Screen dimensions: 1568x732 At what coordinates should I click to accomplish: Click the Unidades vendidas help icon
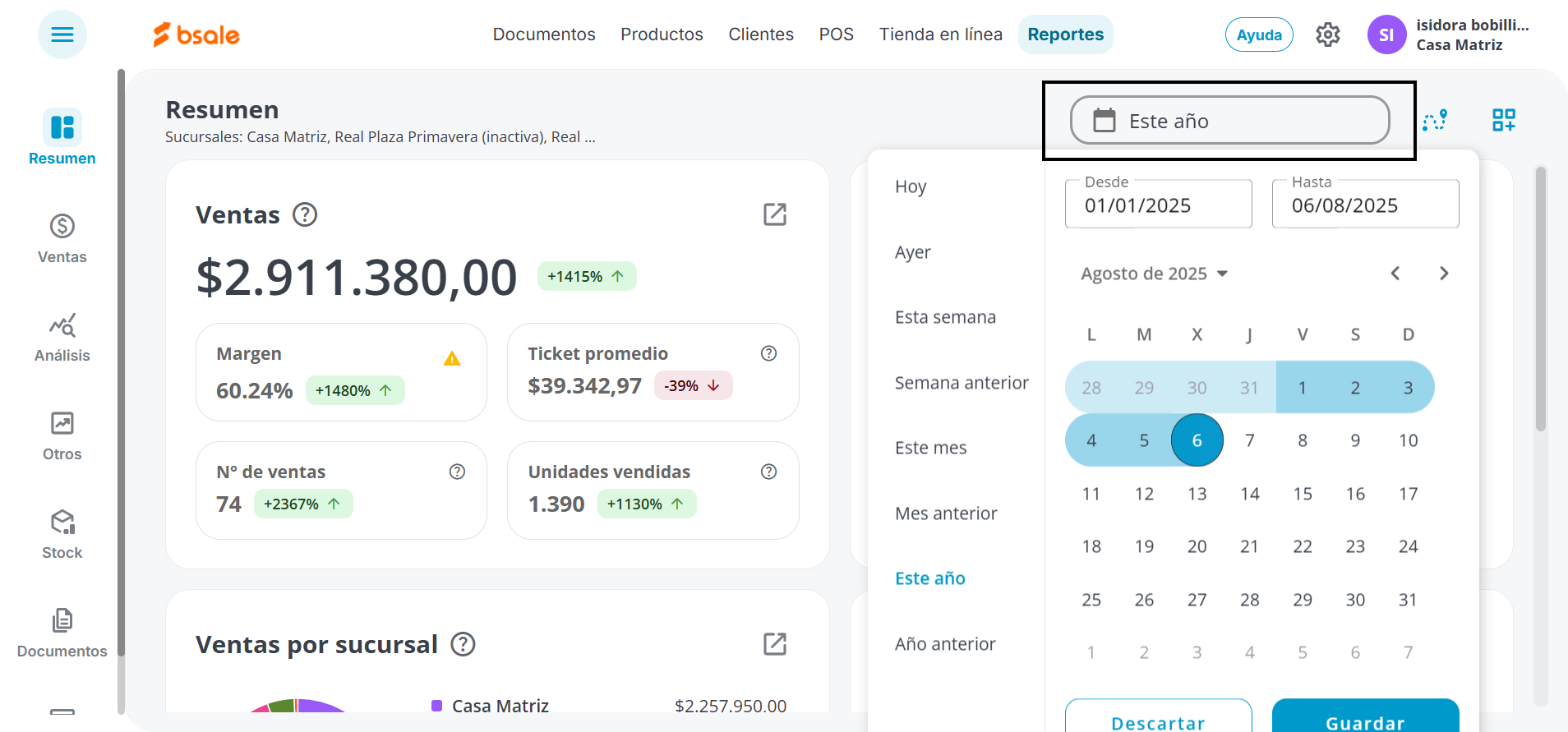[769, 472]
